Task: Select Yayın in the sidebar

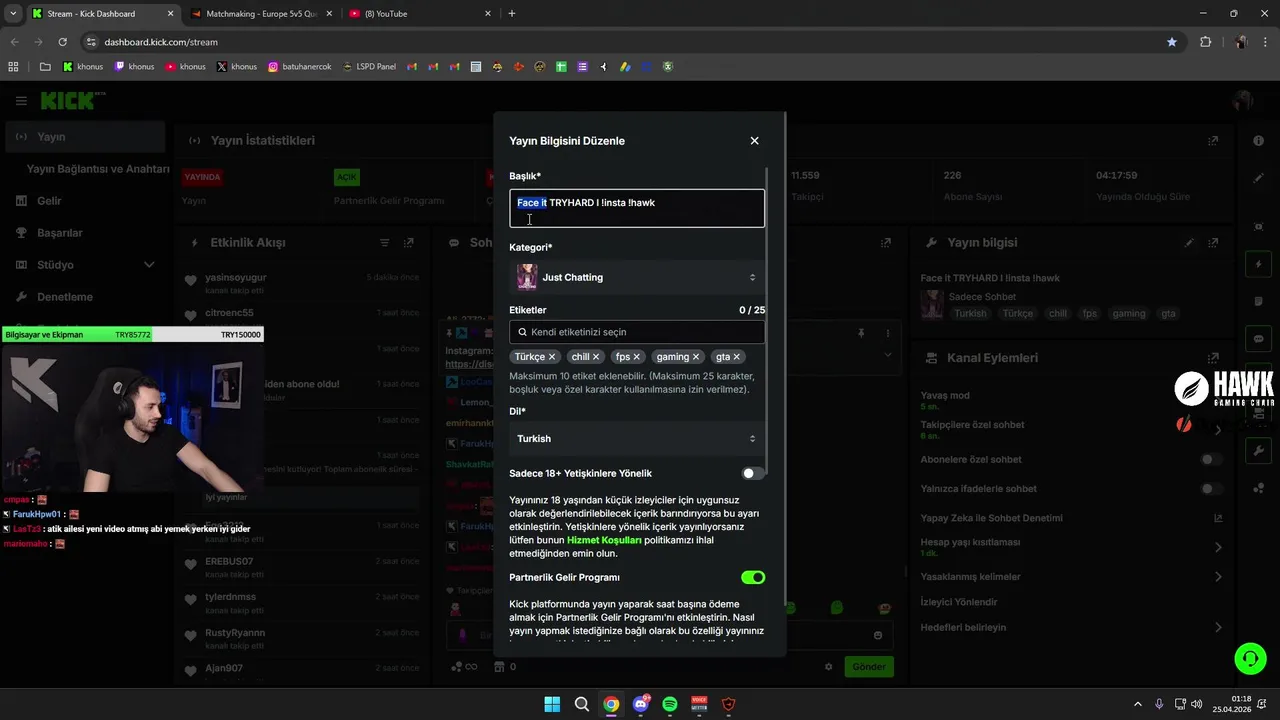Action: pos(85,137)
